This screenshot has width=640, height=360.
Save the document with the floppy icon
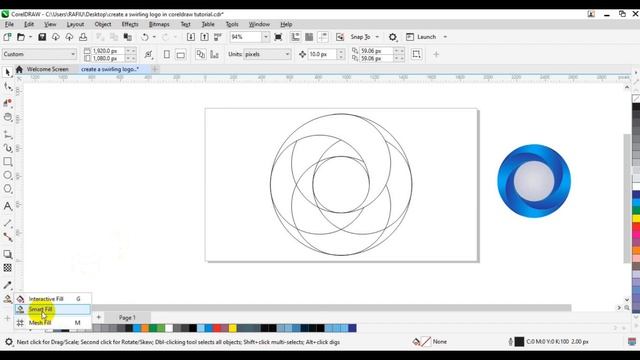pos(42,37)
